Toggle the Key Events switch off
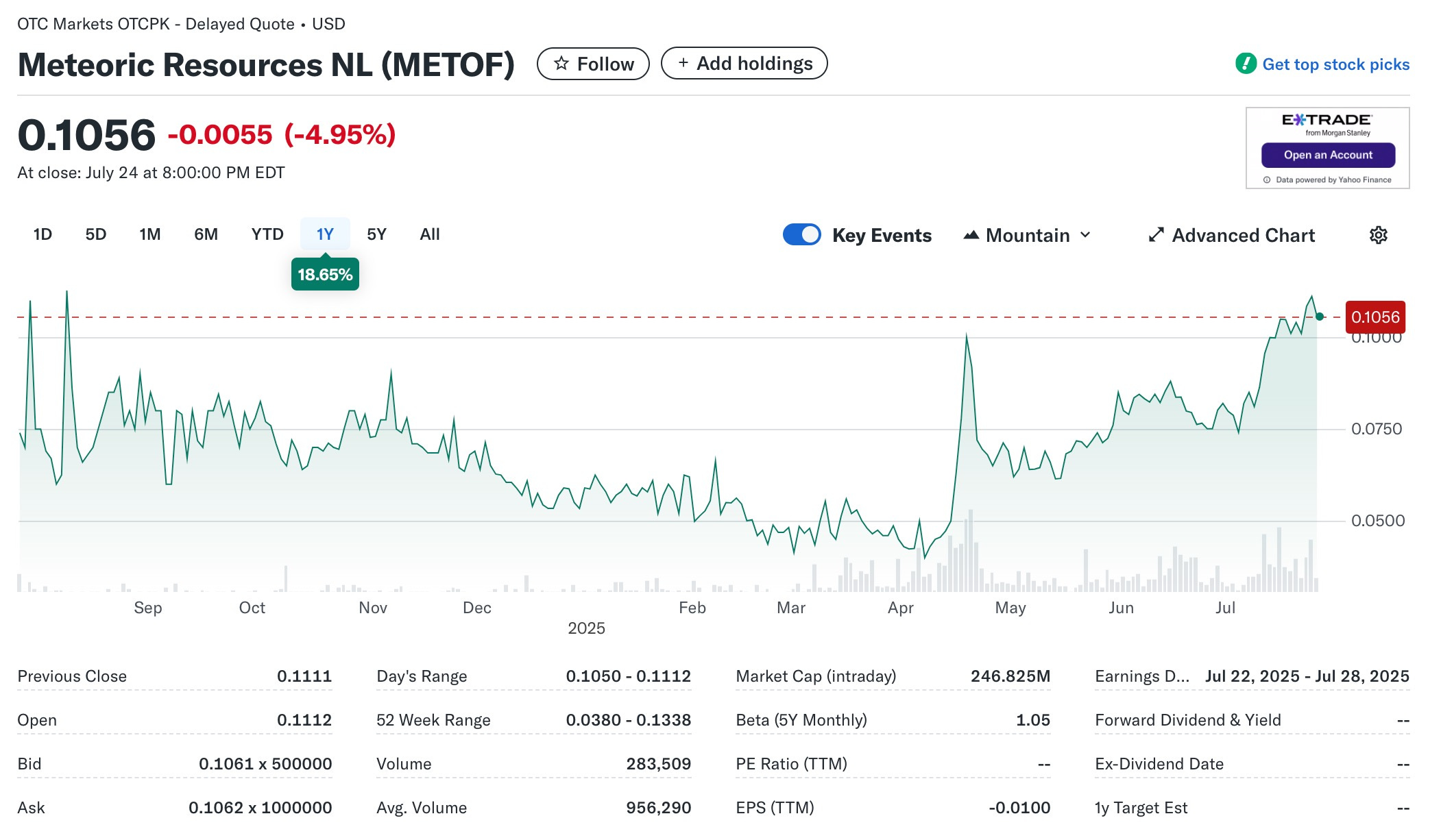The image size is (1441, 840). click(801, 234)
